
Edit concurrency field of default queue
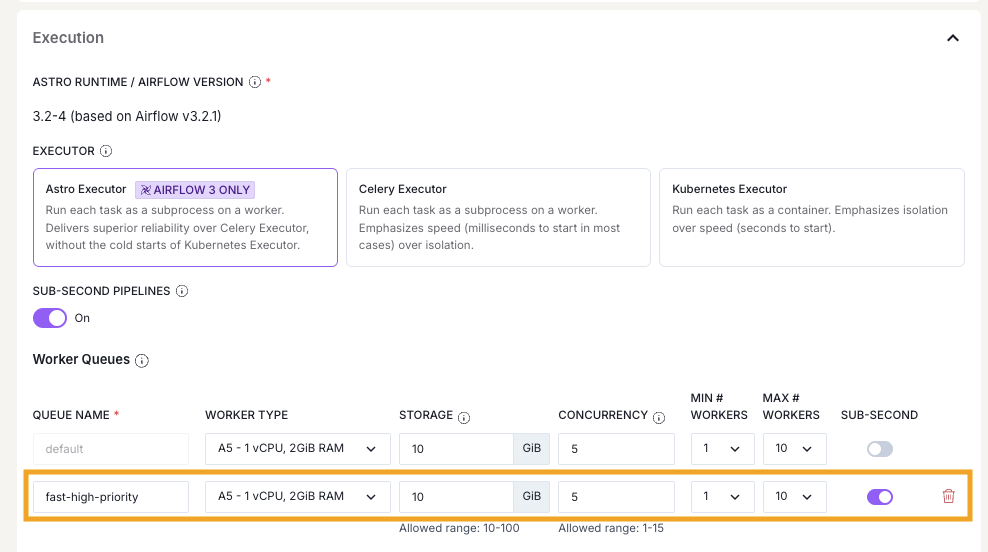tap(616, 449)
